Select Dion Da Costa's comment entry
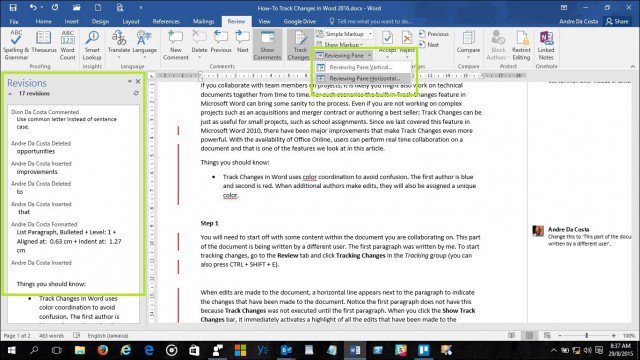Screen dimensions: 640x360 click(x=64, y=119)
